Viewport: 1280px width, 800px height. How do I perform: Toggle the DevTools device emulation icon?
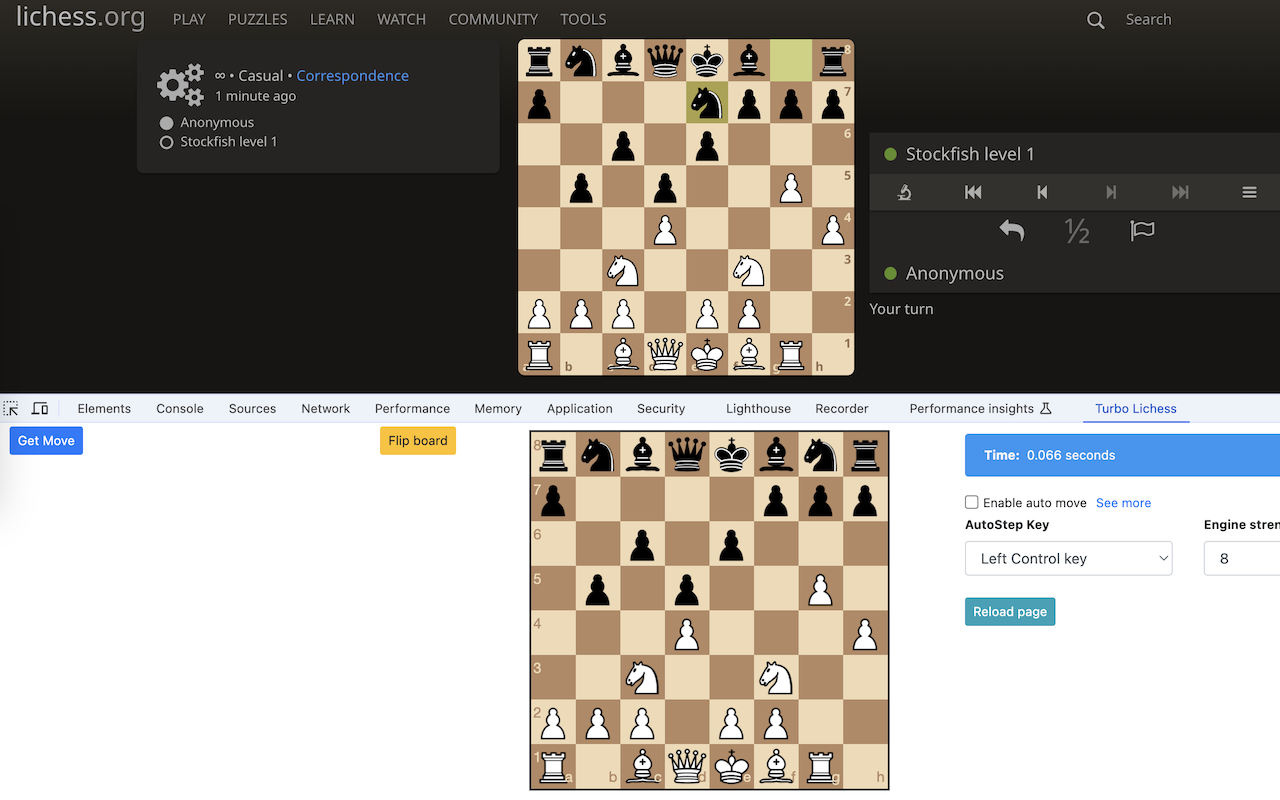[x=39, y=408]
